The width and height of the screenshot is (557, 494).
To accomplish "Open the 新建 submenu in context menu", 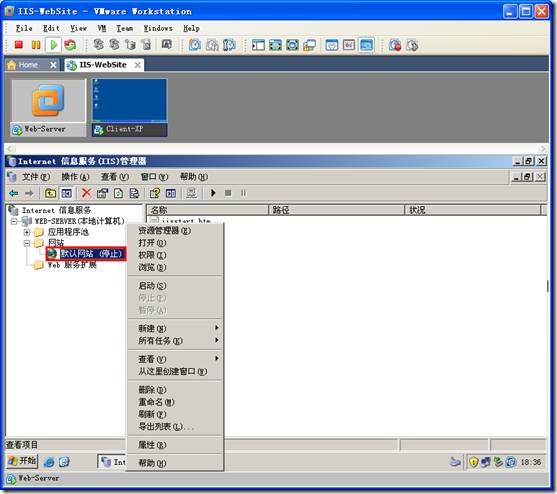I will pyautogui.click(x=175, y=329).
